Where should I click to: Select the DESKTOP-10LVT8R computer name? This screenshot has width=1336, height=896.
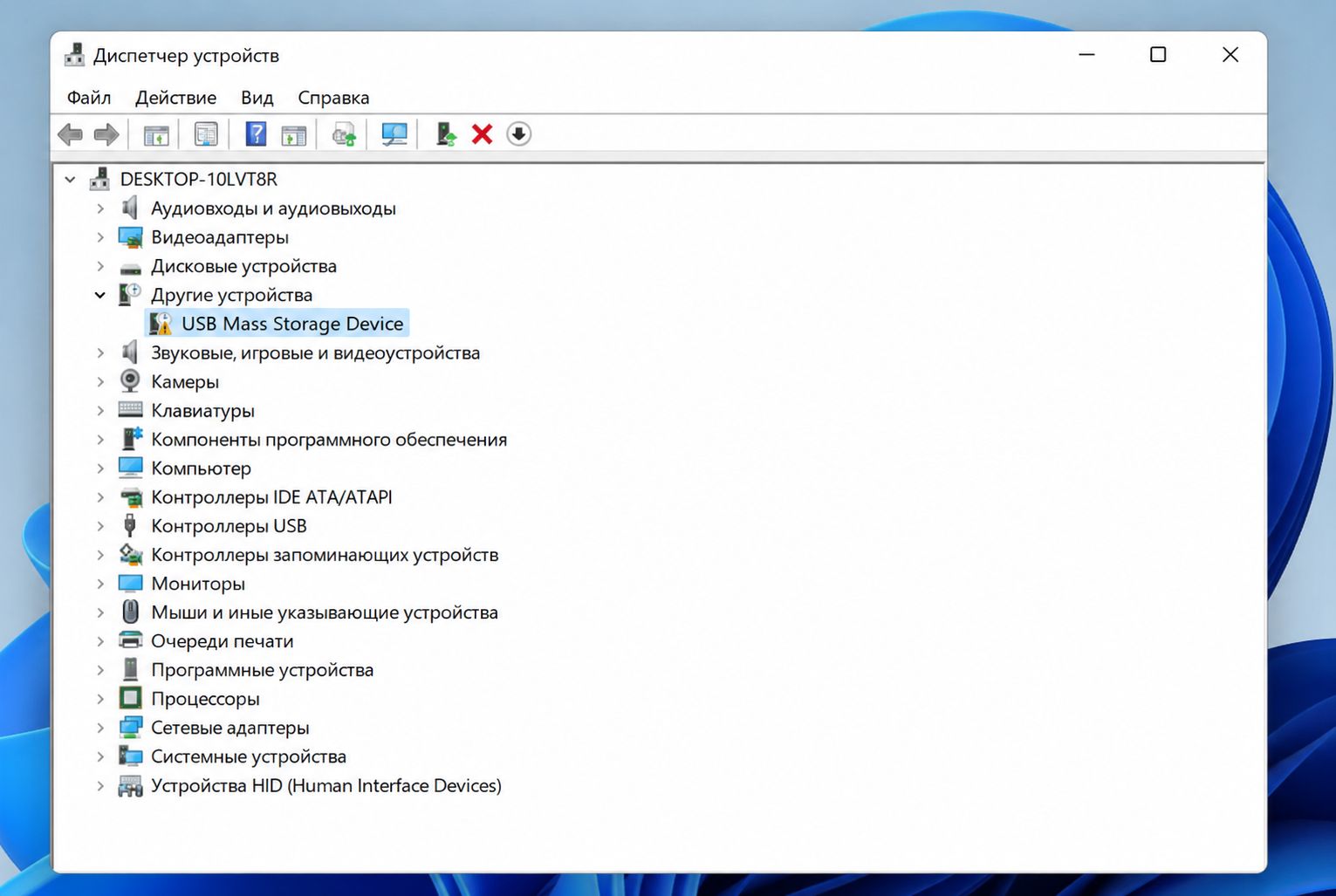(x=198, y=179)
